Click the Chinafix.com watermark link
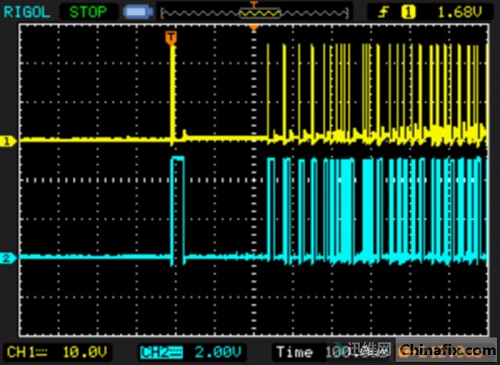Image resolution: width=500 pixels, height=365 pixels. 448,351
